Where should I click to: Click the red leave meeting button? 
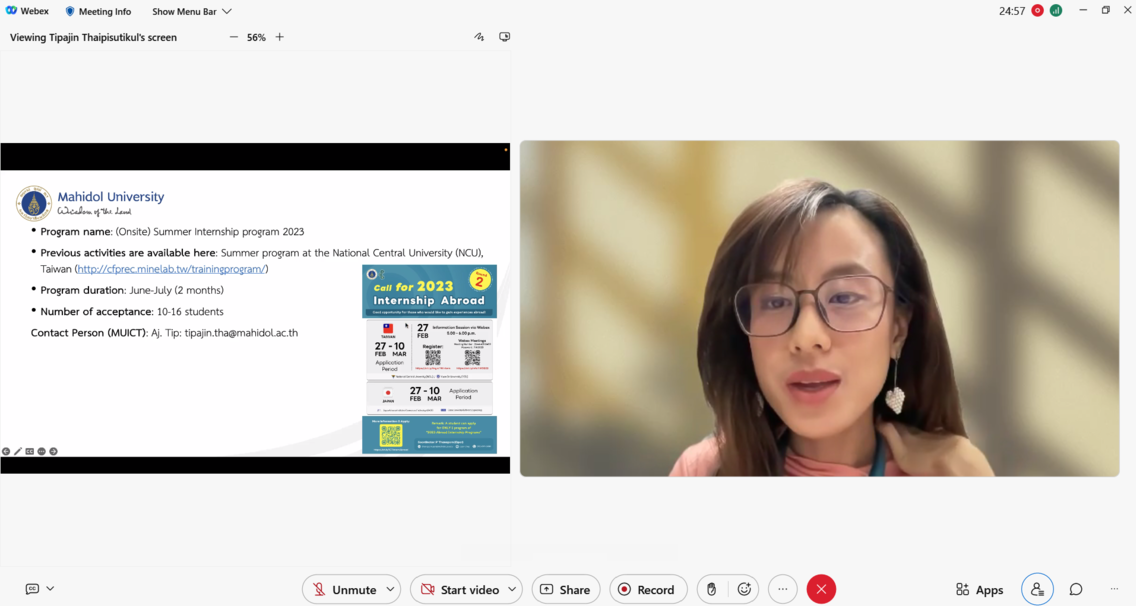(x=821, y=589)
